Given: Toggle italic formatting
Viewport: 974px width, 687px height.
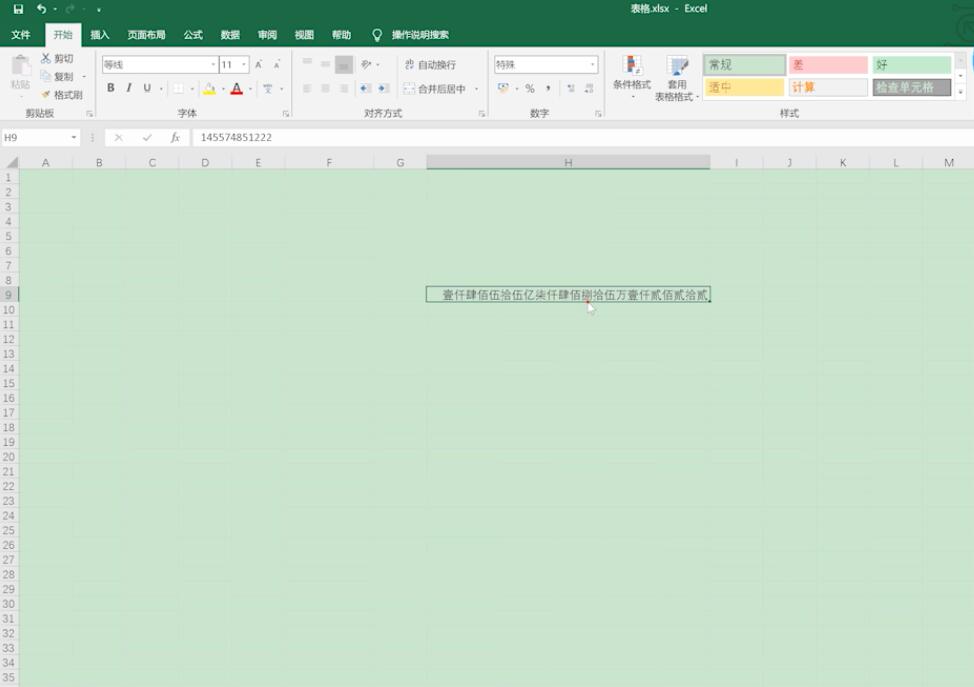Looking at the screenshot, I should [129, 88].
